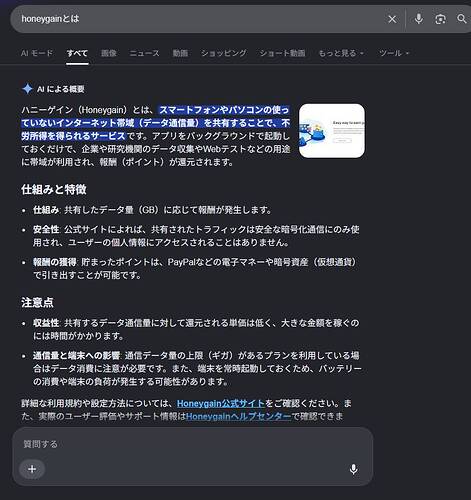Select the すべて tab
471x500 pixels.
[x=77, y=53]
